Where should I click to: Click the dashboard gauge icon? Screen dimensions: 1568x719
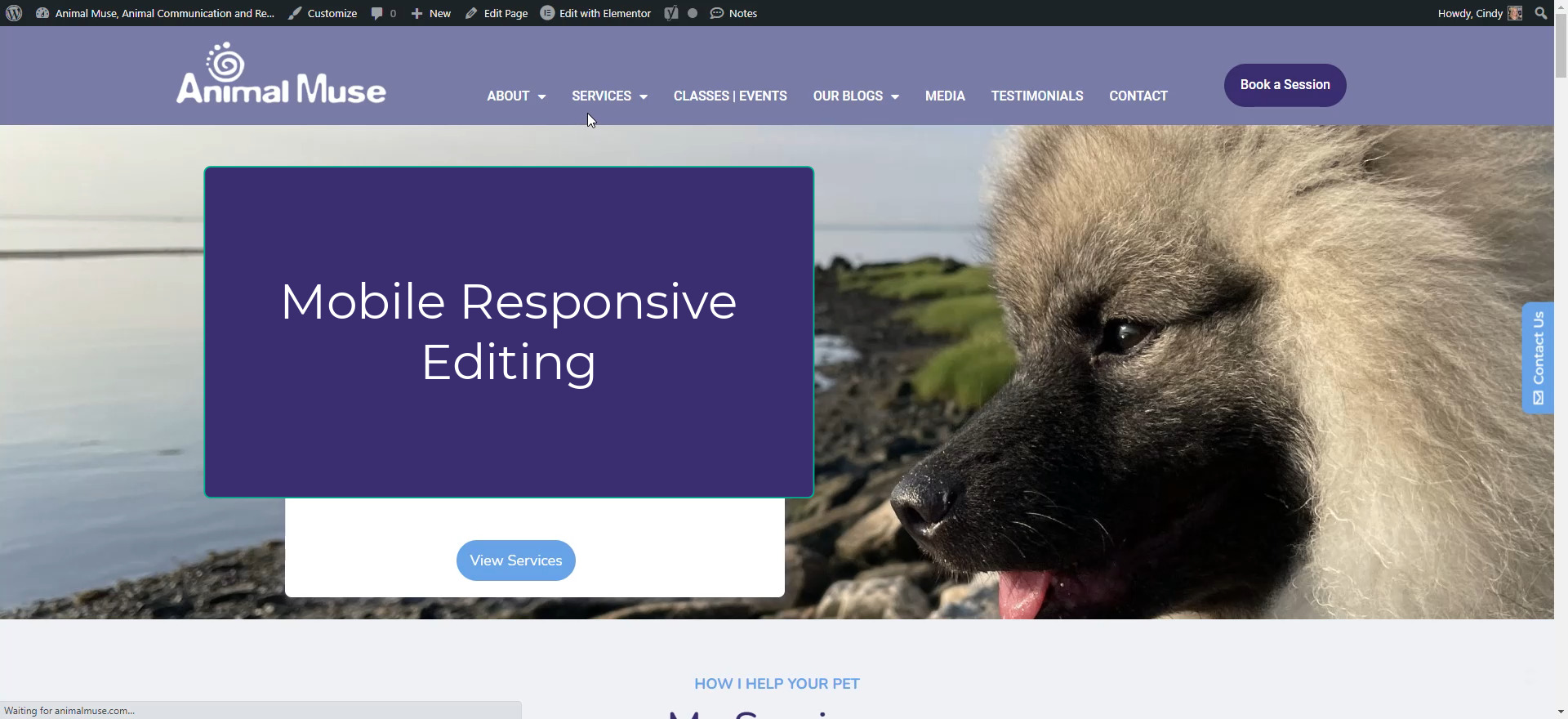coord(42,13)
